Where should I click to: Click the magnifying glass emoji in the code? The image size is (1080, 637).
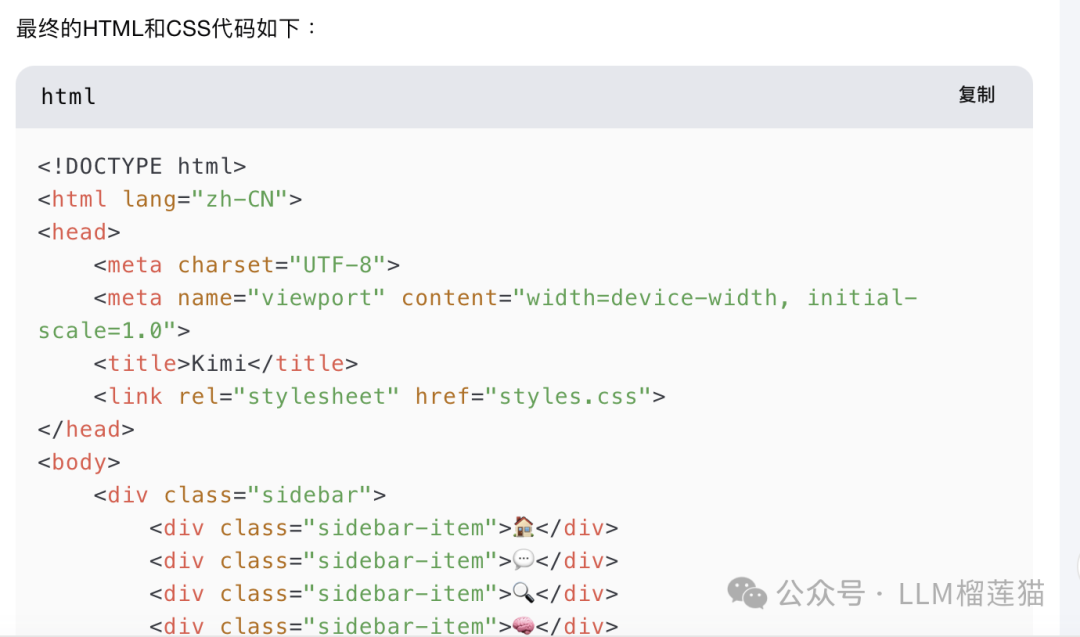523,593
